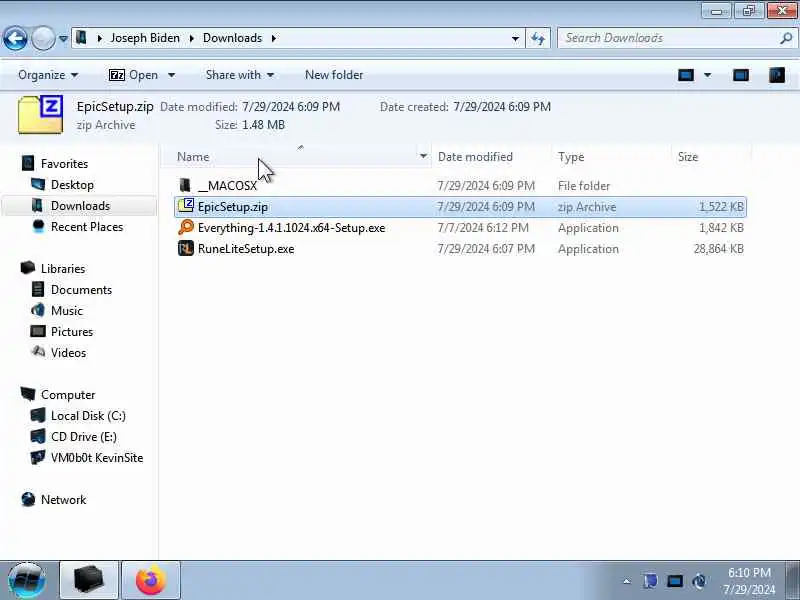The height and width of the screenshot is (600, 800).
Task: Open the recent pages dropdown arrow
Action: click(x=63, y=39)
